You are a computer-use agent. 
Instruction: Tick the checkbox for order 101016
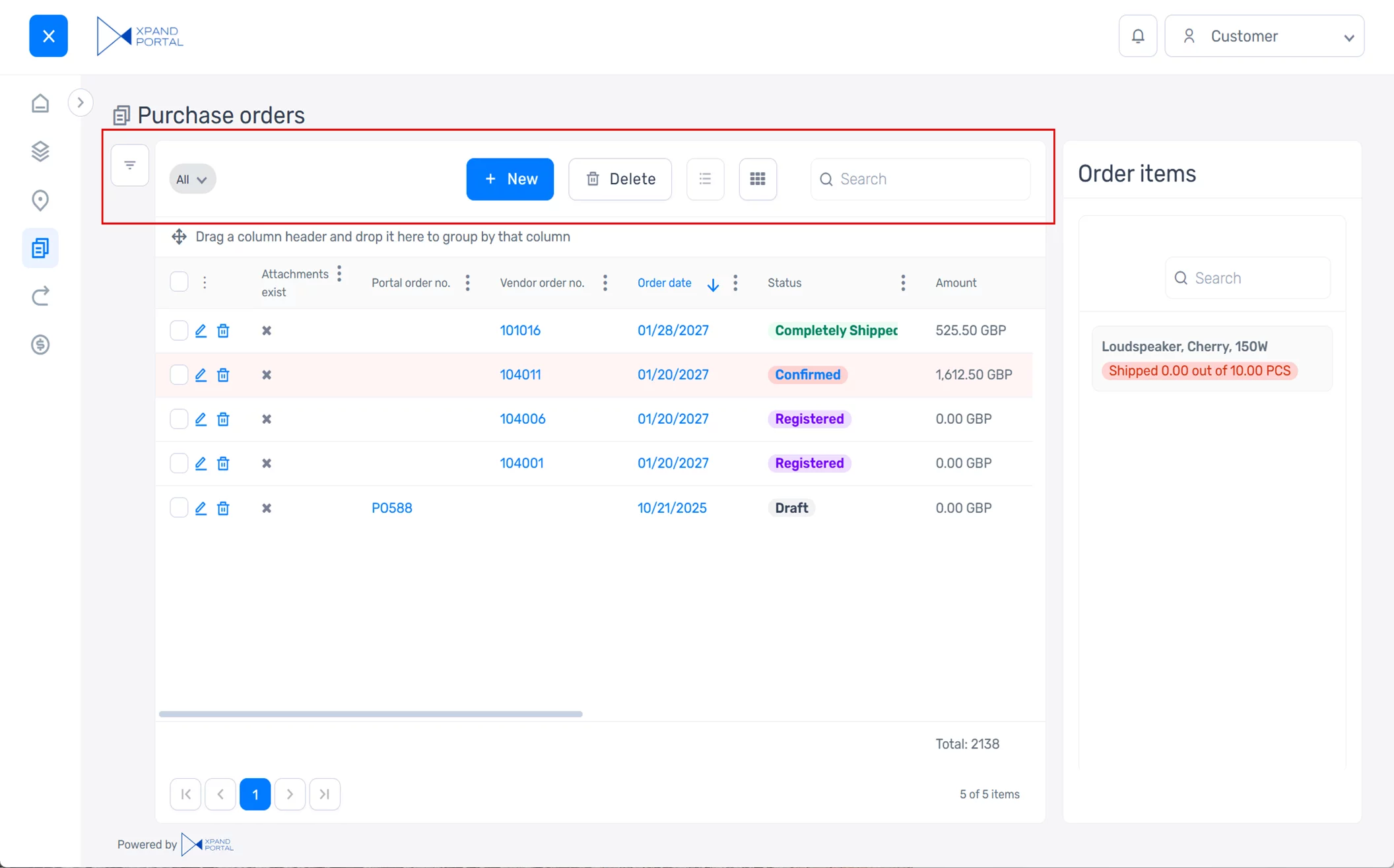(x=179, y=330)
